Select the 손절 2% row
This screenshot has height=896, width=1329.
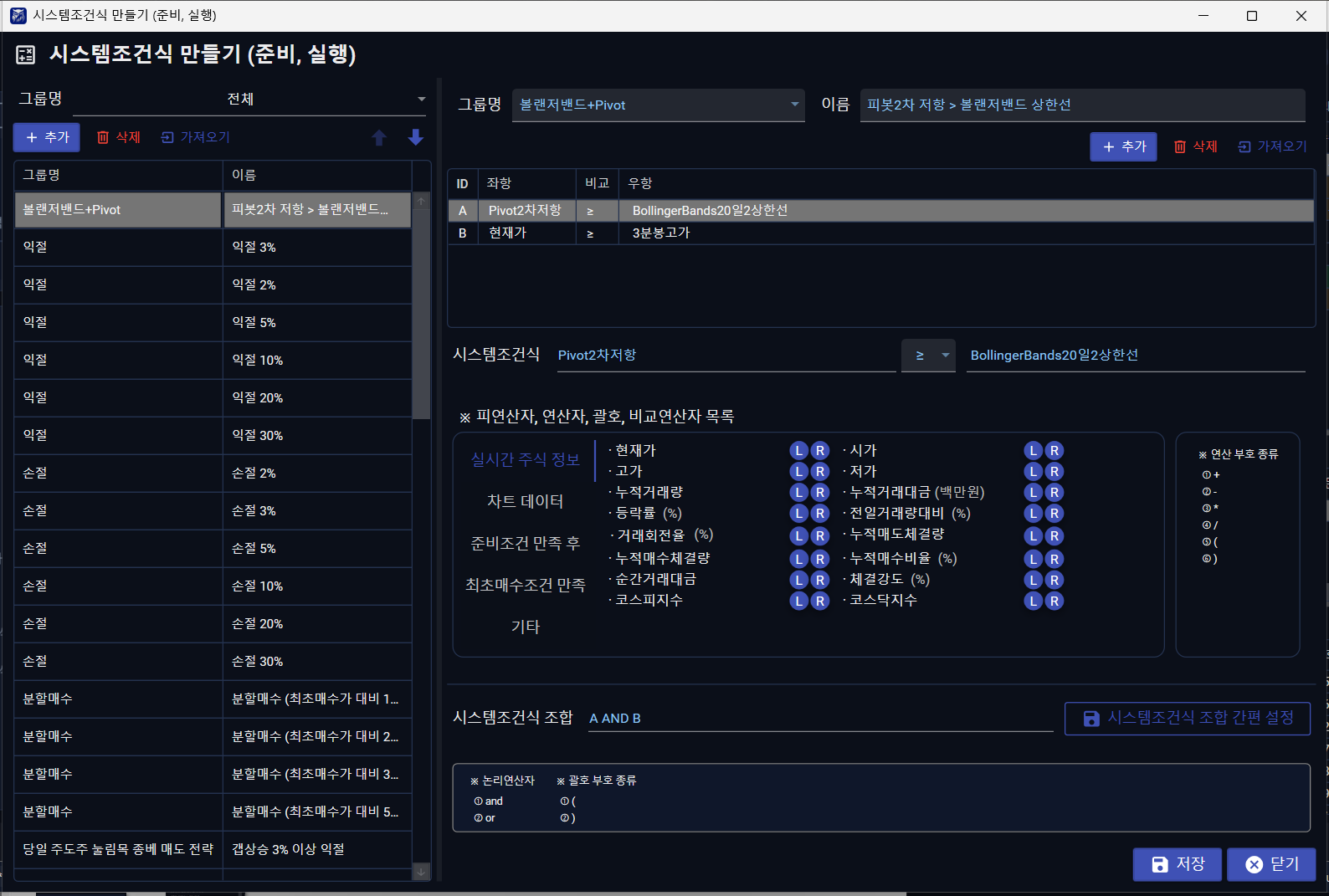[x=213, y=474]
